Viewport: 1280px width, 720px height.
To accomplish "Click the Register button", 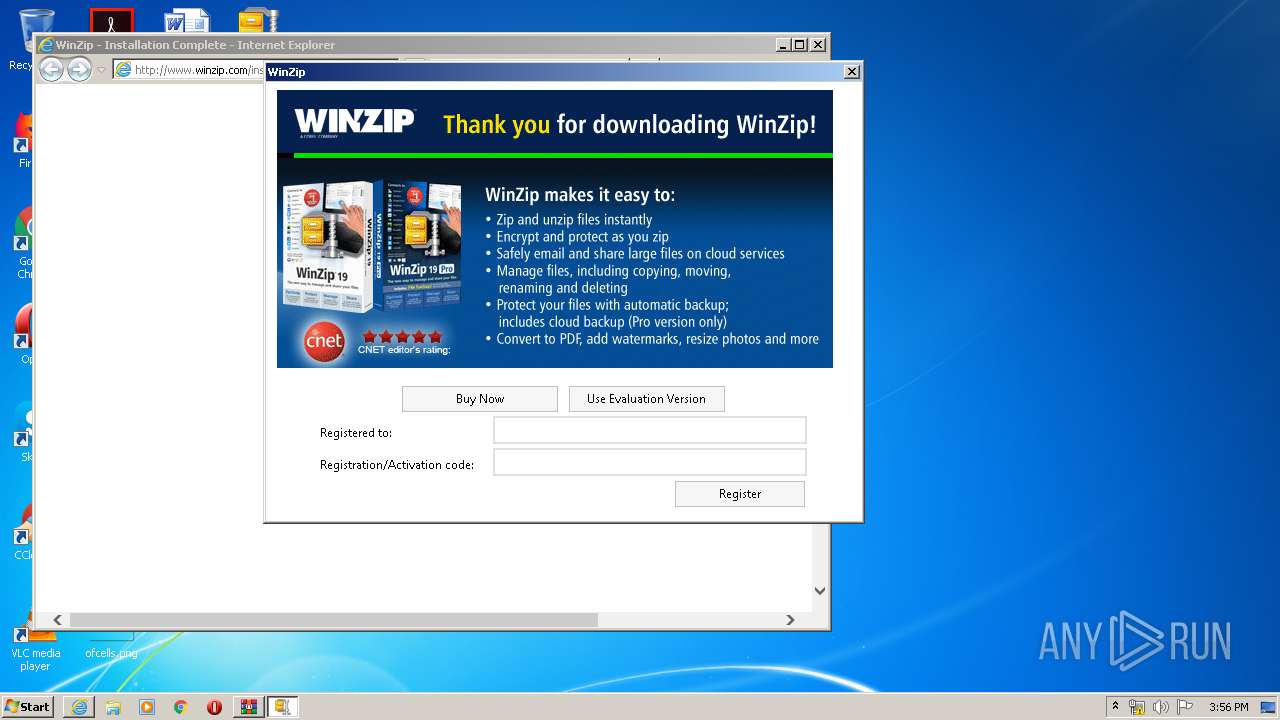I will pos(739,494).
